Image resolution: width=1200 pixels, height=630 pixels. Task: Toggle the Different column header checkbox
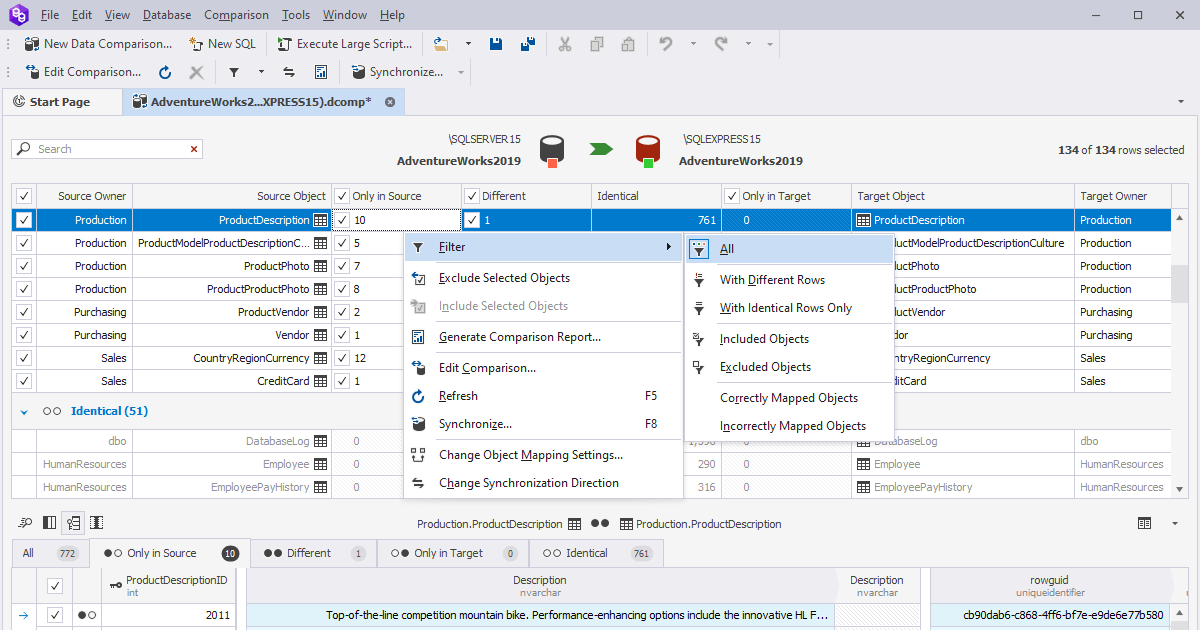(x=472, y=196)
